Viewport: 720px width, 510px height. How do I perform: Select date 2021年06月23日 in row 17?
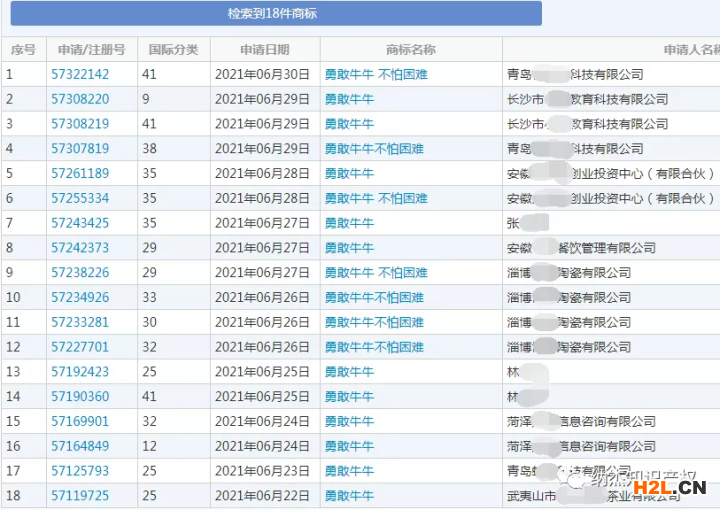click(x=262, y=471)
